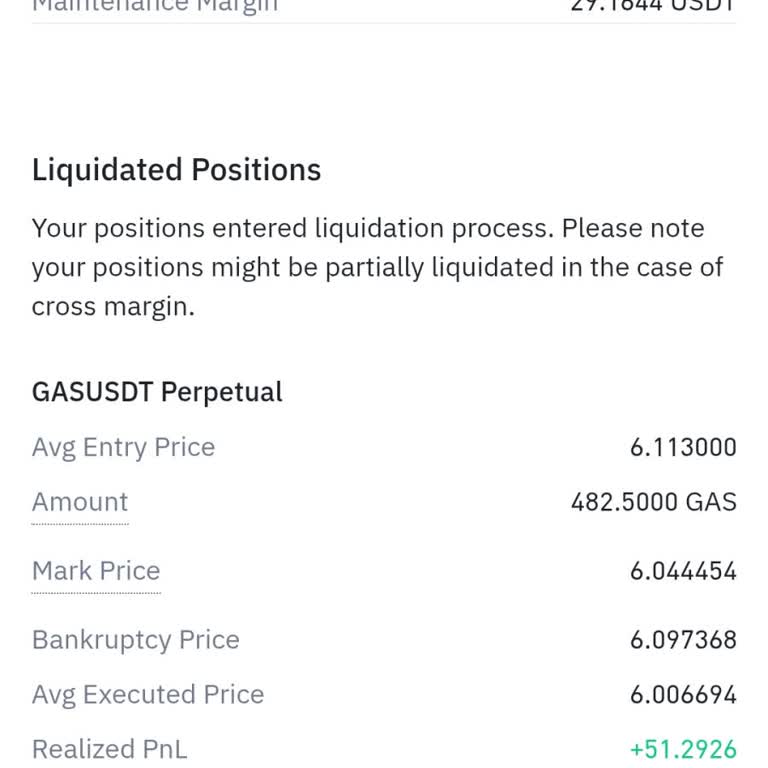768x768 pixels.
Task: Tap the underlined Amount label for info
Action: click(80, 502)
